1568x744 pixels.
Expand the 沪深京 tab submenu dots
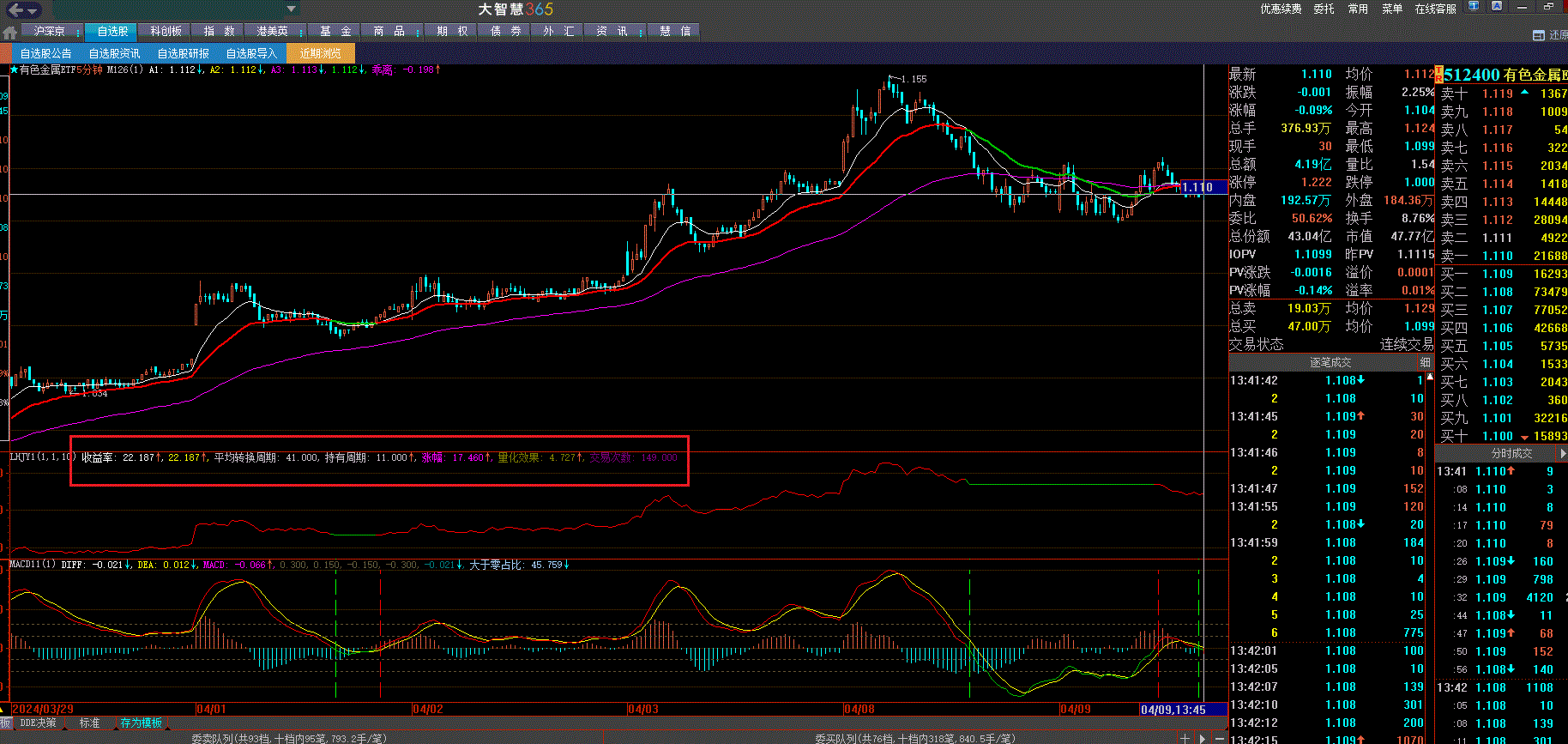(78, 33)
